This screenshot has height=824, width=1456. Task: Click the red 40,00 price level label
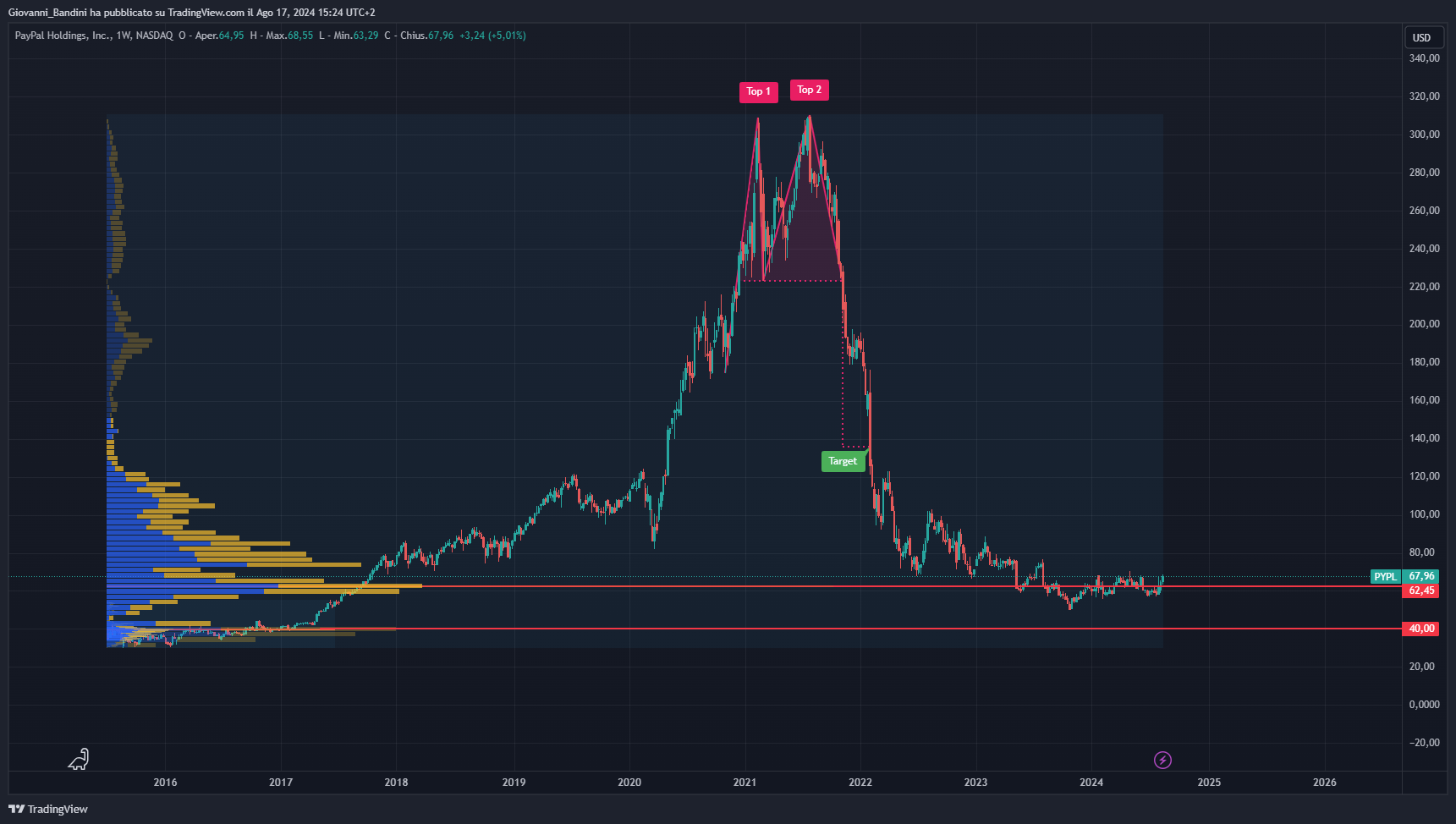click(1421, 629)
